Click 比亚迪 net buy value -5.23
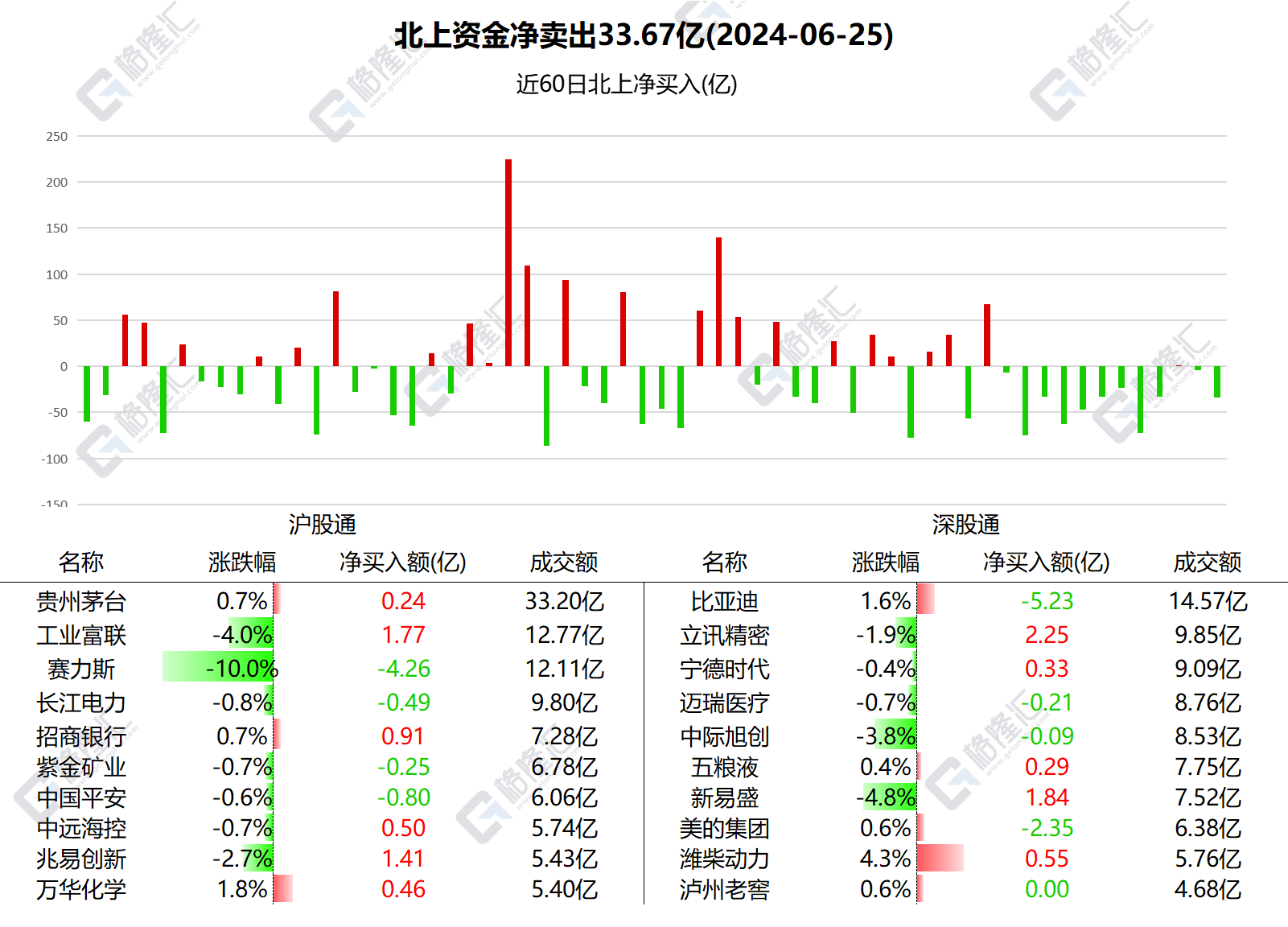The height and width of the screenshot is (927, 1288). (x=1047, y=601)
